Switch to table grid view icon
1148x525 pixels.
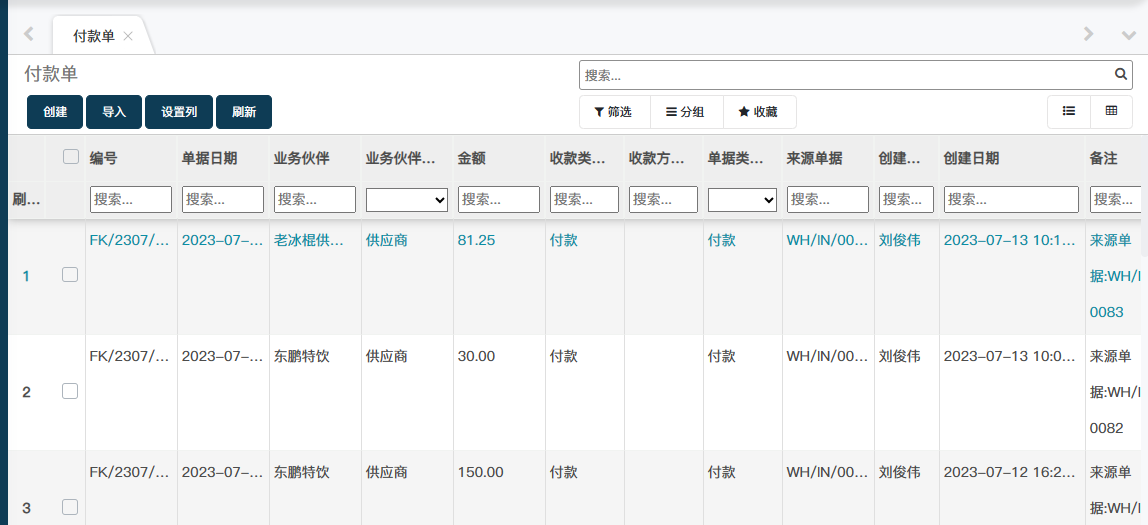point(1111,112)
